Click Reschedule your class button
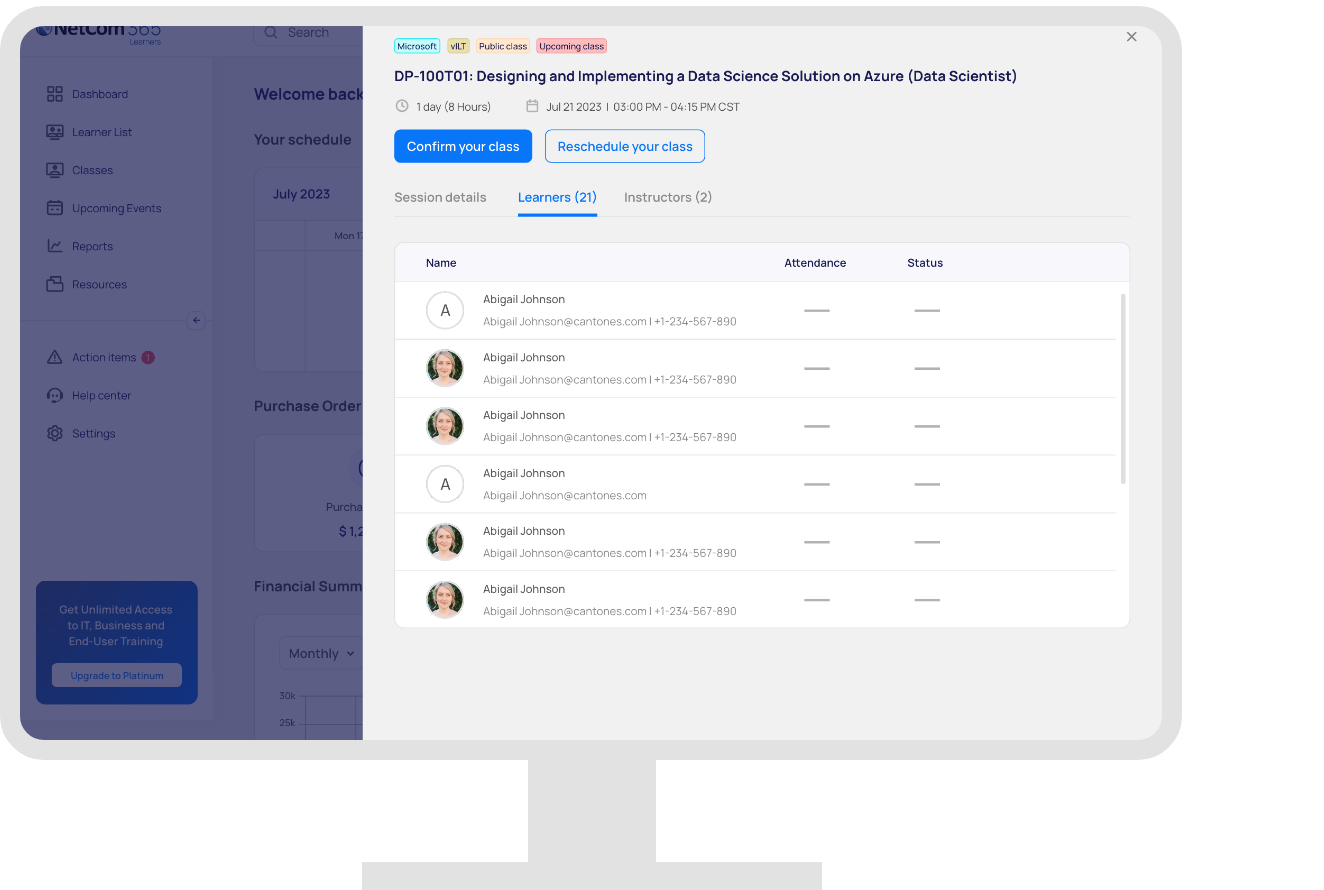Image resolution: width=1324 pixels, height=890 pixels. click(x=625, y=146)
